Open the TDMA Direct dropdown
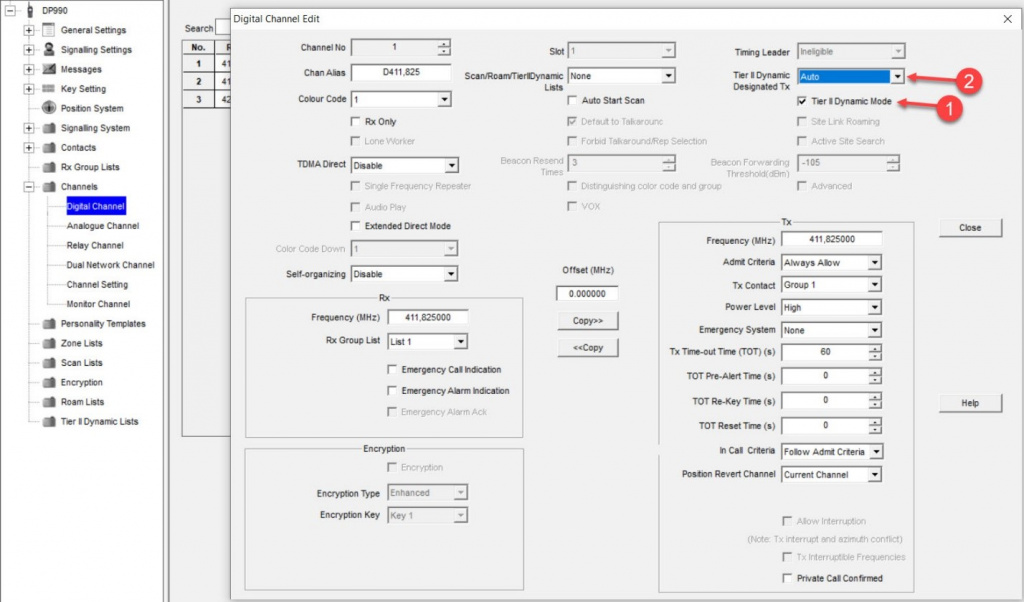Image resolution: width=1024 pixels, height=602 pixels. 451,166
